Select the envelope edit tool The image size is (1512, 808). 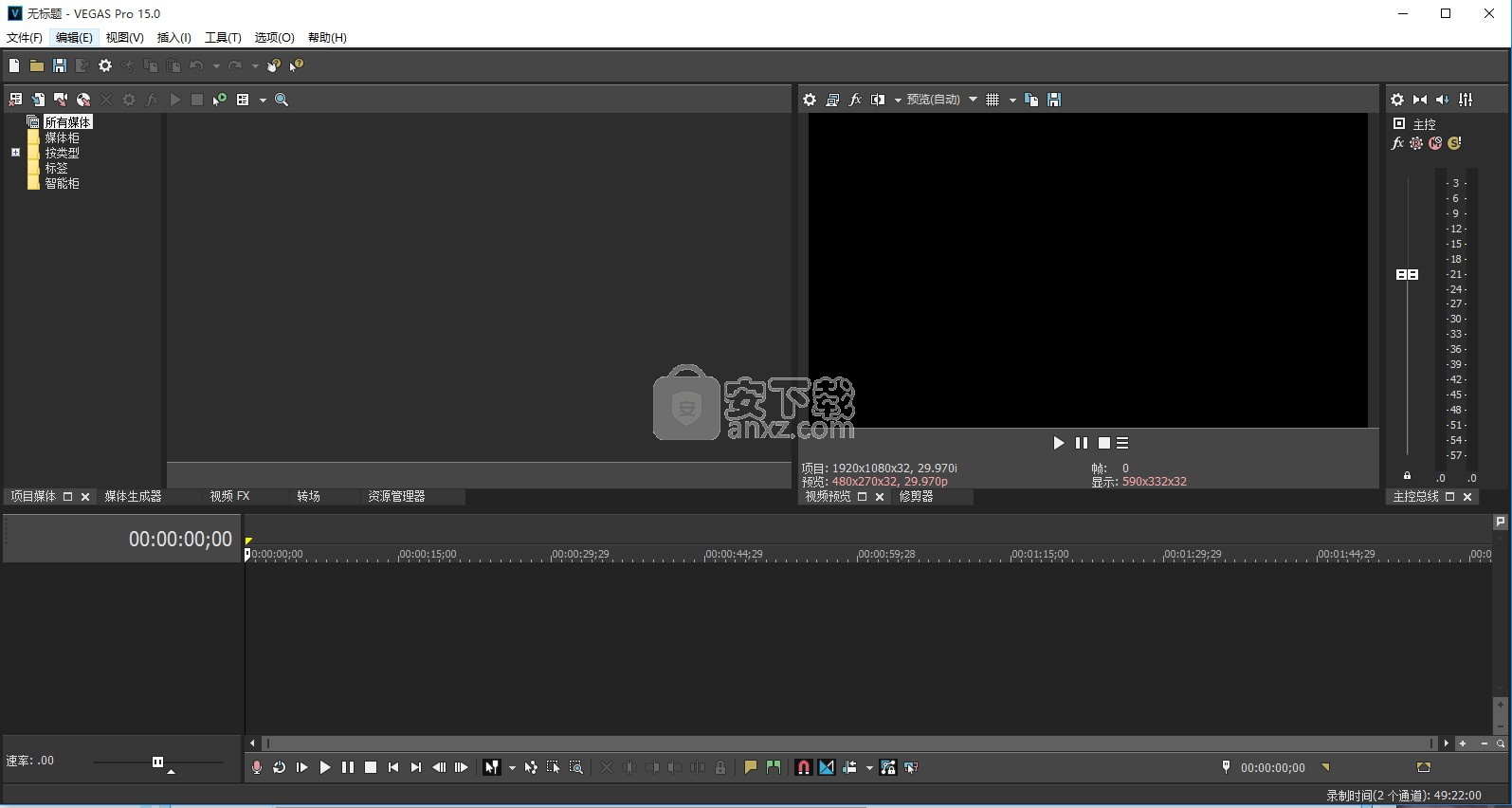[x=531, y=767]
